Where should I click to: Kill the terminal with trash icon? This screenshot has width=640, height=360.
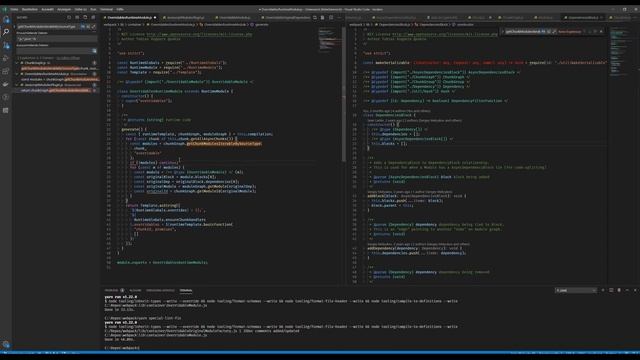tap(619, 290)
